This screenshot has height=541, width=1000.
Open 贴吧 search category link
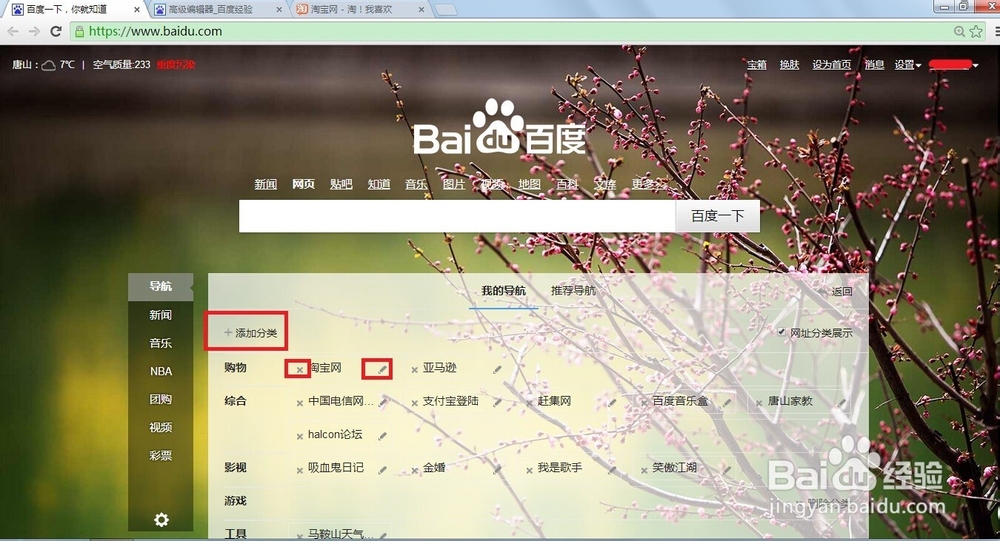(x=341, y=184)
